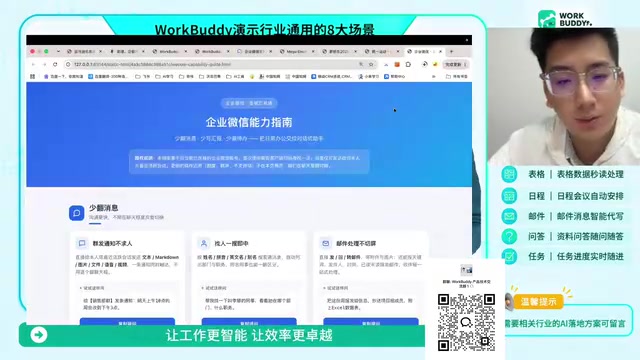Click the browser forward arrow
The width and height of the screenshot is (640, 360).
pyautogui.click(x=44, y=64)
